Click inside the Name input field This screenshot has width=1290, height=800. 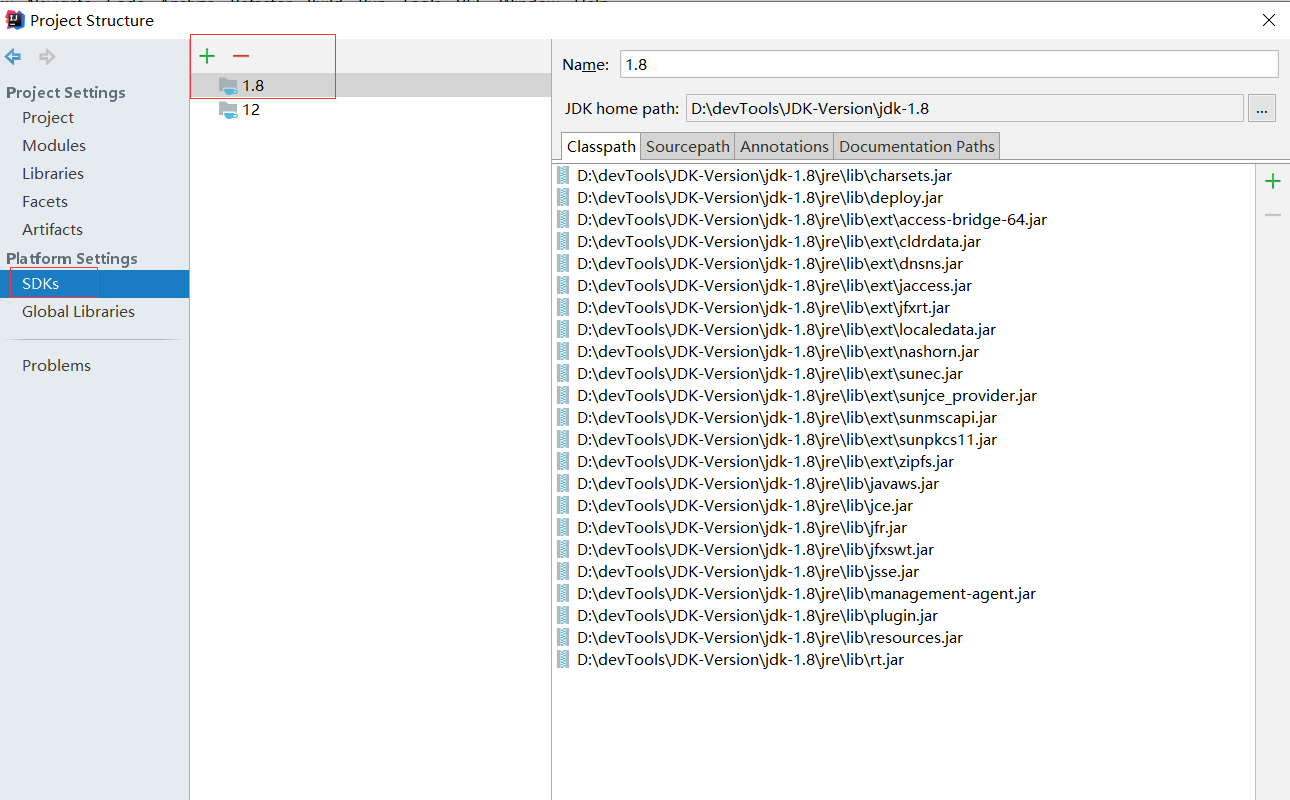948,63
